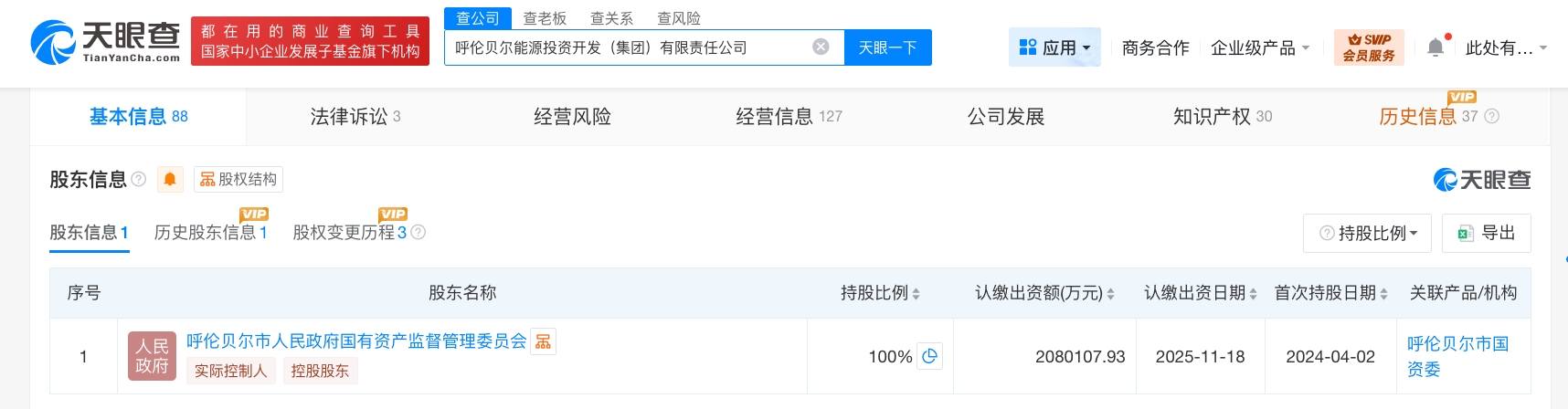Screen dimensions: 1568x409
Task: Expand the 应用 dropdown menu
Action: tap(1054, 47)
